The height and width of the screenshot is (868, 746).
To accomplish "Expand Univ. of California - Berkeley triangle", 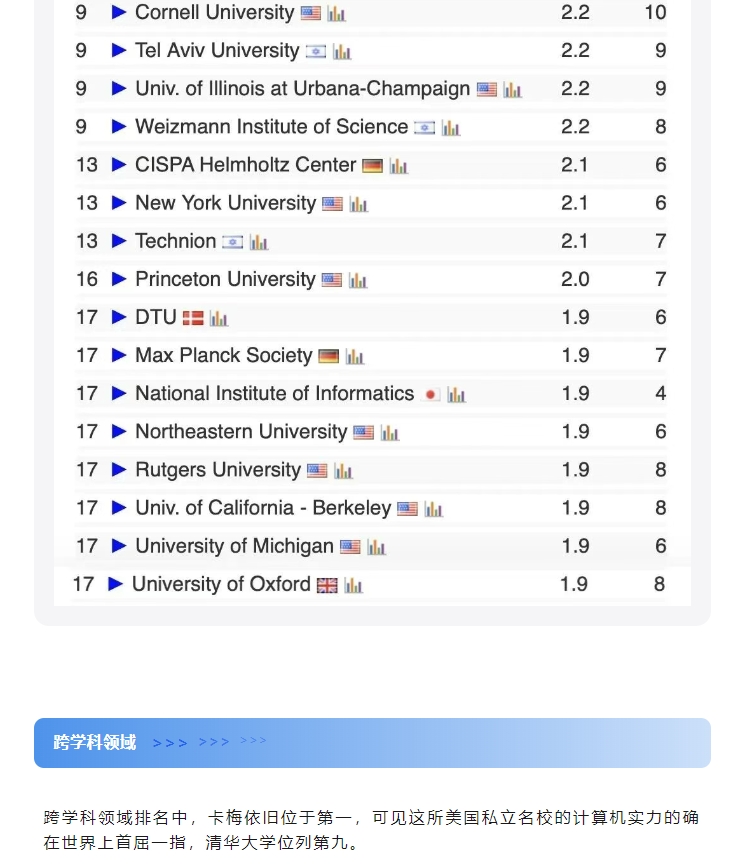I will (x=119, y=508).
